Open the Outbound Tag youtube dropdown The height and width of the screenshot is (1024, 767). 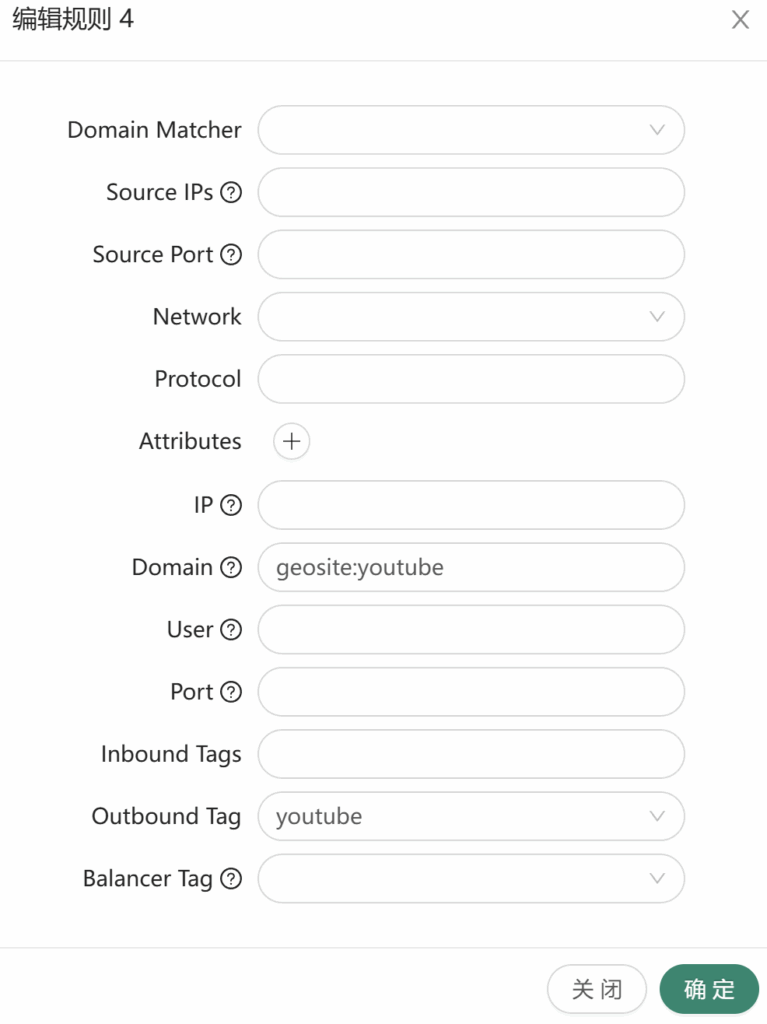click(x=471, y=816)
